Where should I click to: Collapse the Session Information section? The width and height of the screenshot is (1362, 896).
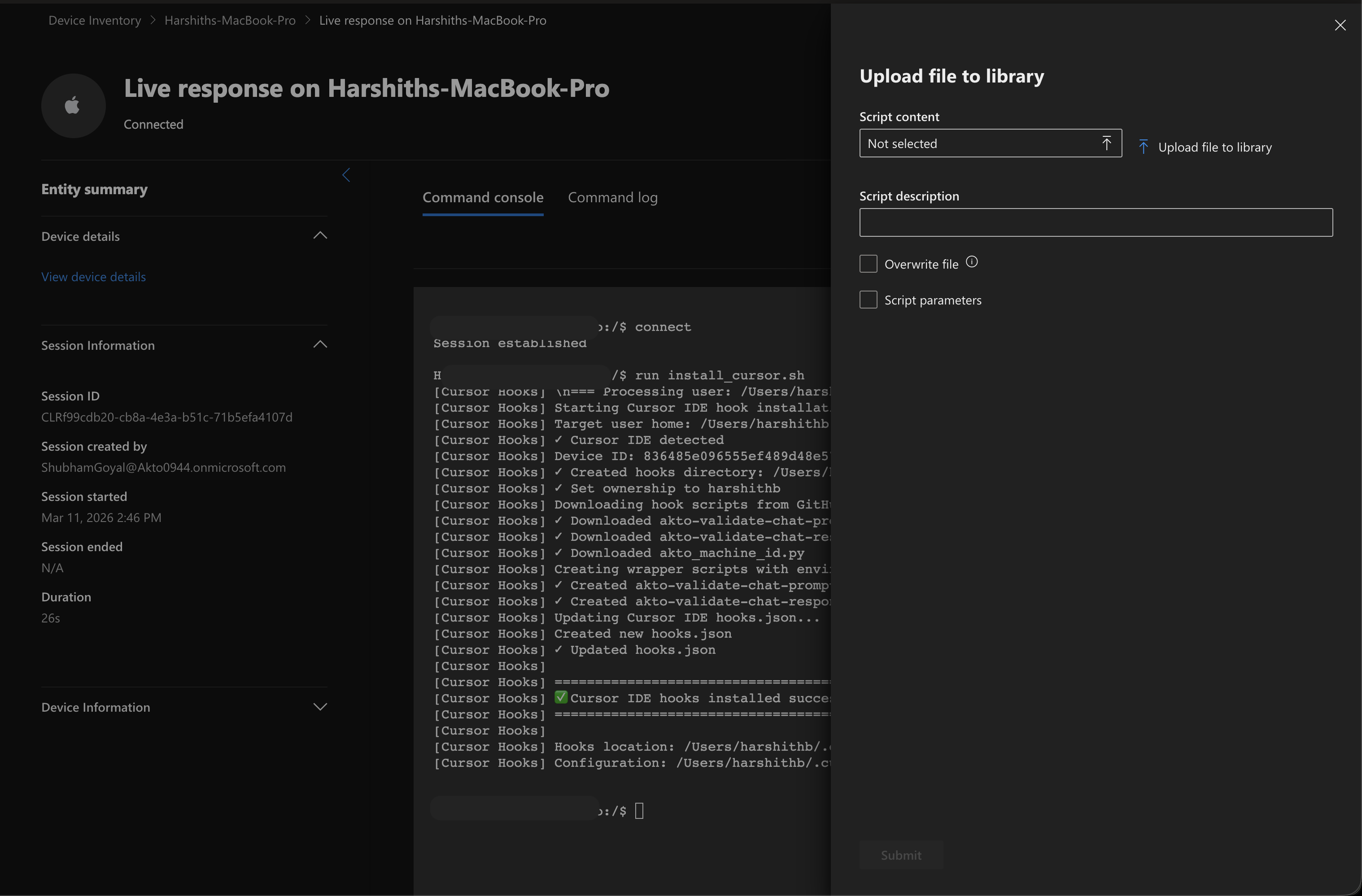pyautogui.click(x=320, y=344)
